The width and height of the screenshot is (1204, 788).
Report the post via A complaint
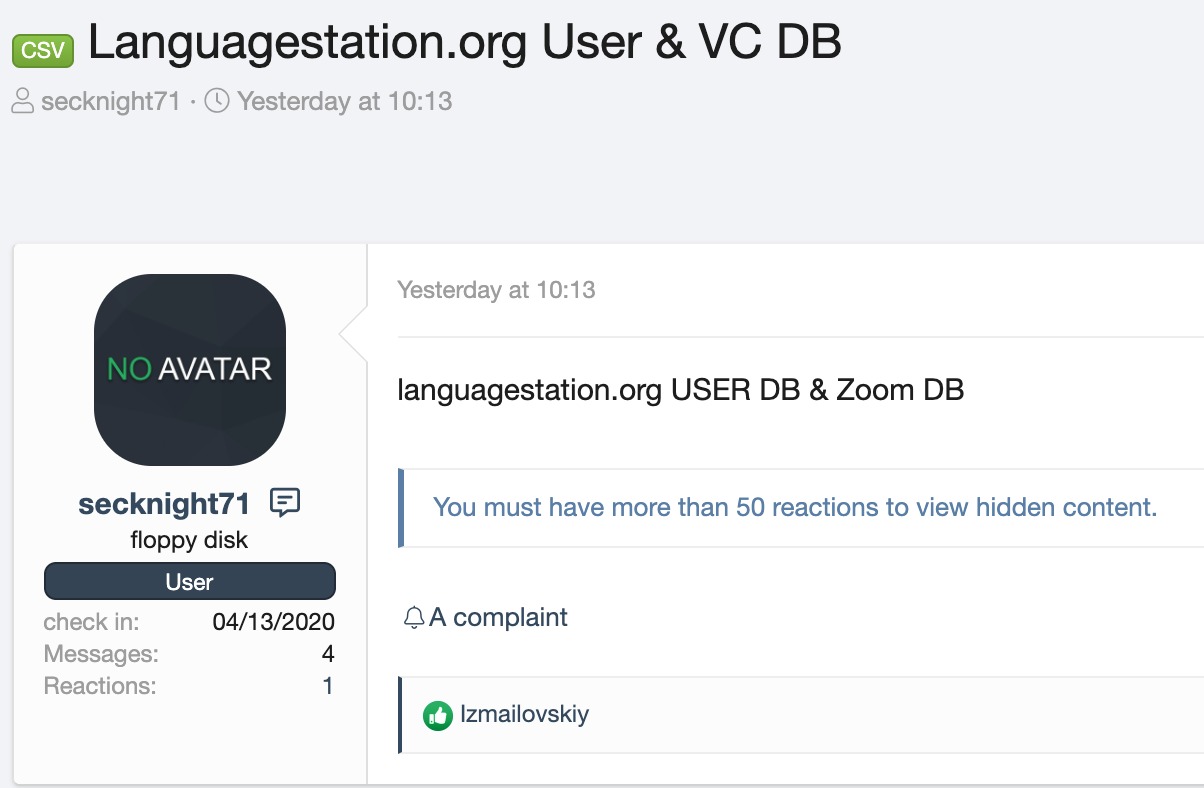(x=498, y=617)
